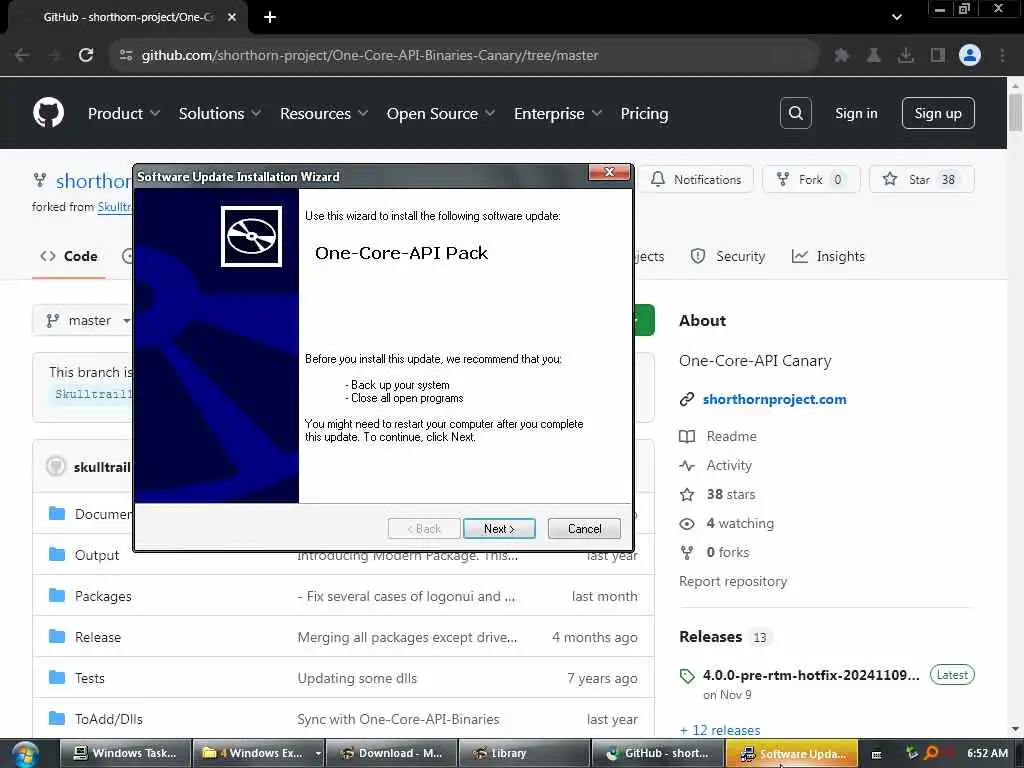
Task: Show the + 12 releases link
Action: click(720, 730)
